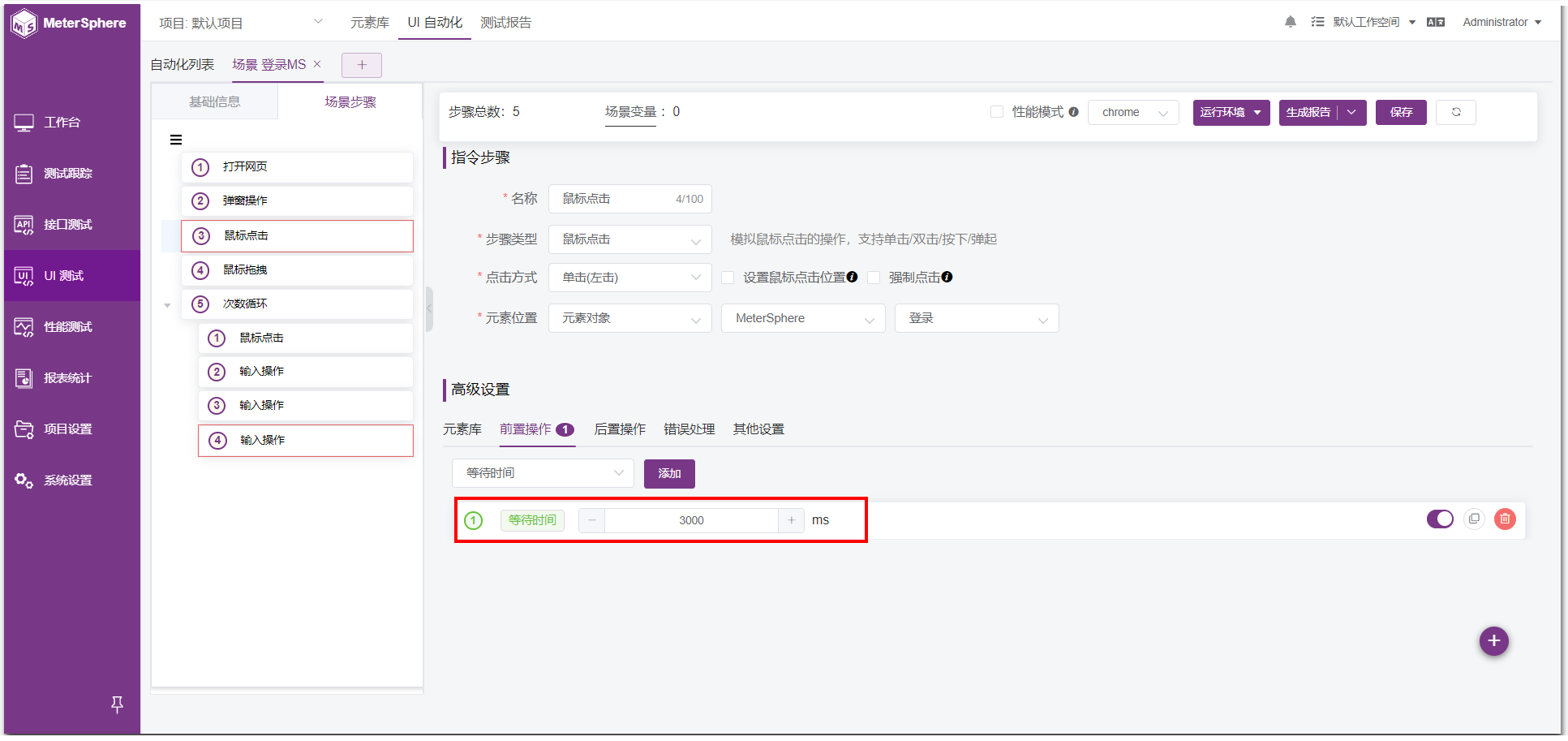Go to 测试跟踪 in sidebar
The width and height of the screenshot is (1568, 741).
(71, 174)
